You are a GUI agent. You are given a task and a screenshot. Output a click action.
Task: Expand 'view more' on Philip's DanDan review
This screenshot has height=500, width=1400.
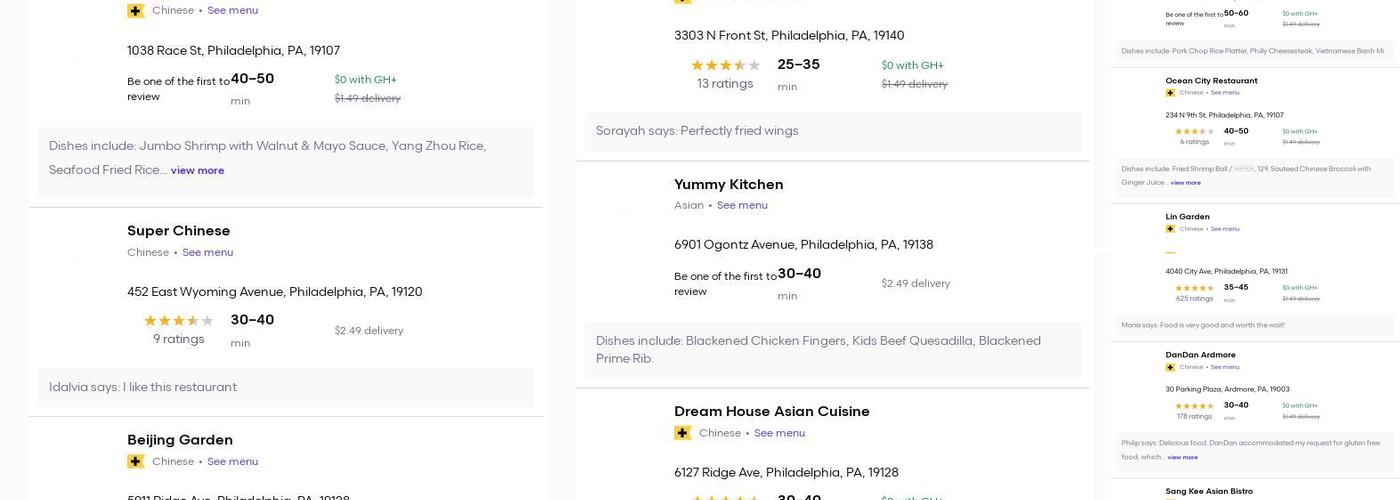1182,457
